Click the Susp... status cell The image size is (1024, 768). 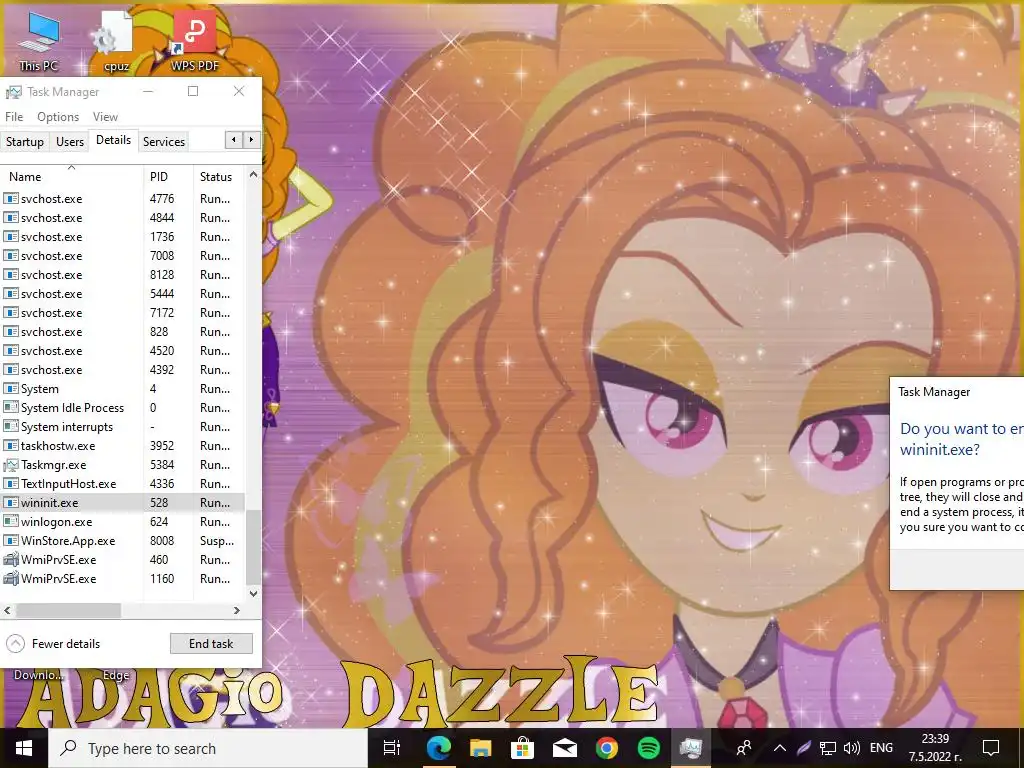tap(217, 541)
